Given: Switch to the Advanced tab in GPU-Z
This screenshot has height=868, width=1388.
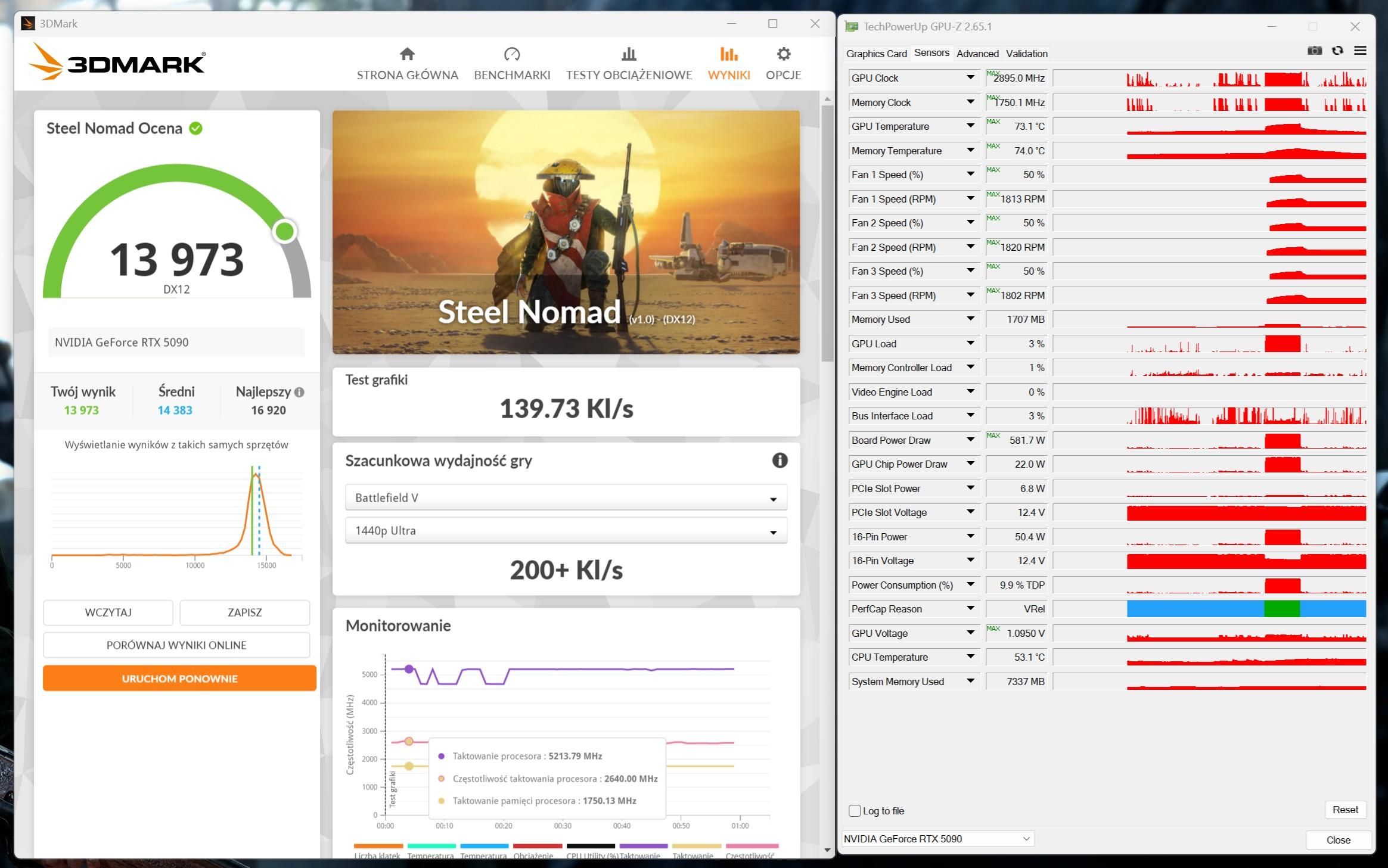Looking at the screenshot, I should point(977,54).
